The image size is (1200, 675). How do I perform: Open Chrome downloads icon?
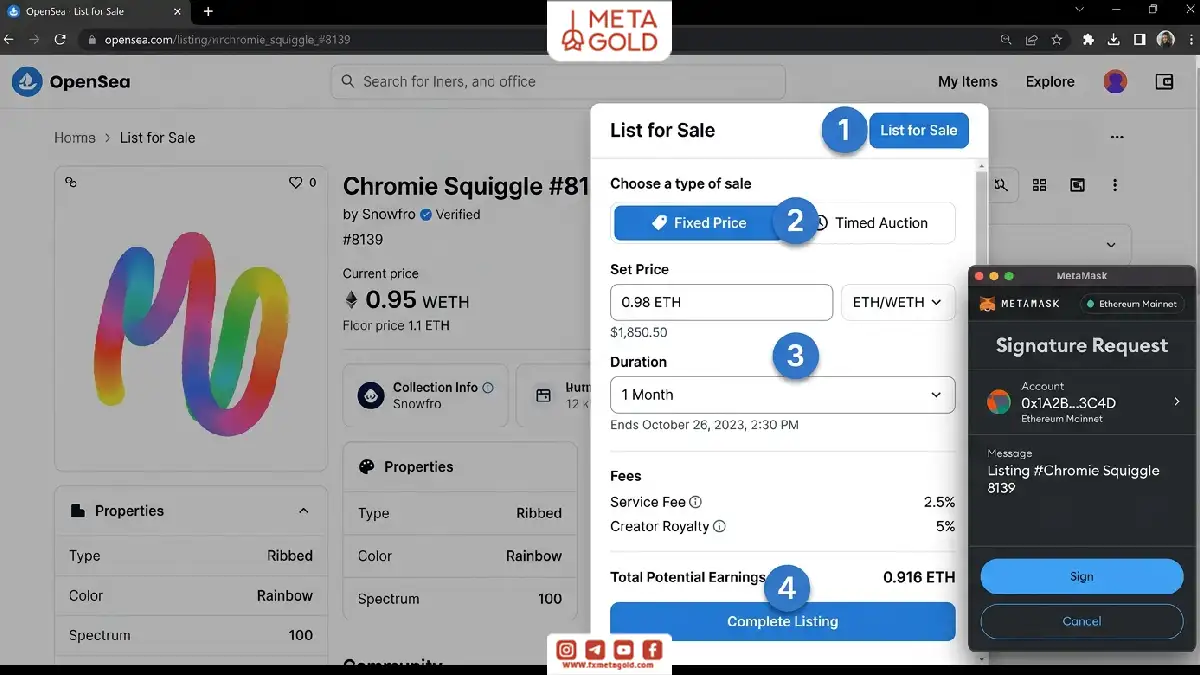[1114, 39]
